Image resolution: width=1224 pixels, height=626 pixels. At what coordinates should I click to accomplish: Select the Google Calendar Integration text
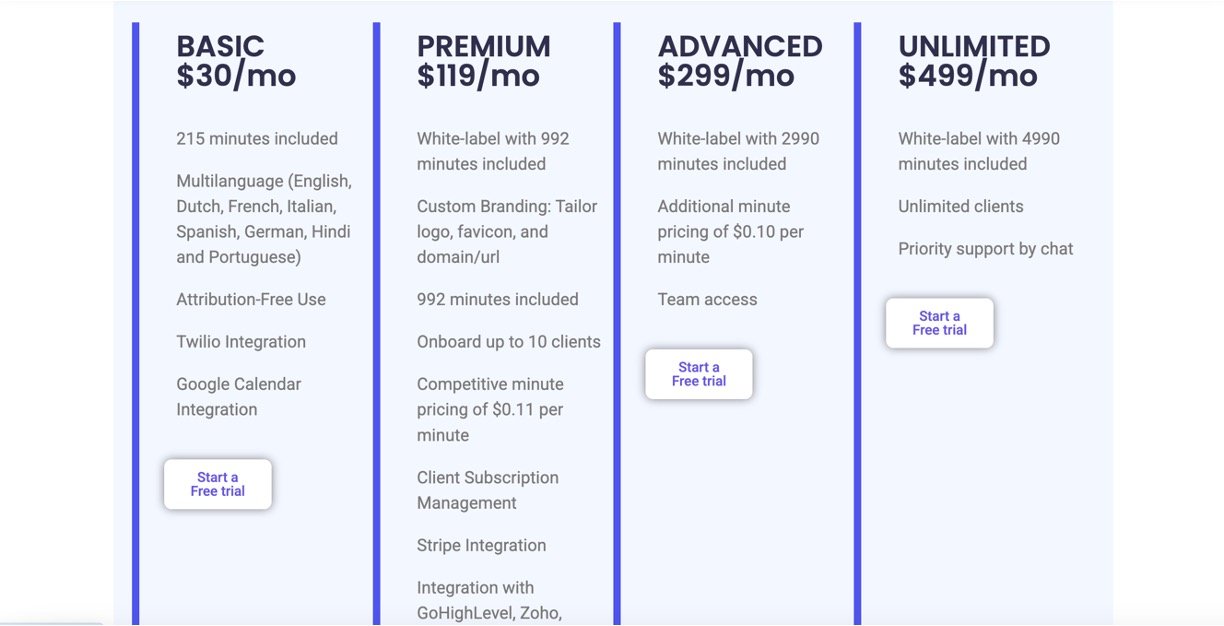(x=238, y=397)
